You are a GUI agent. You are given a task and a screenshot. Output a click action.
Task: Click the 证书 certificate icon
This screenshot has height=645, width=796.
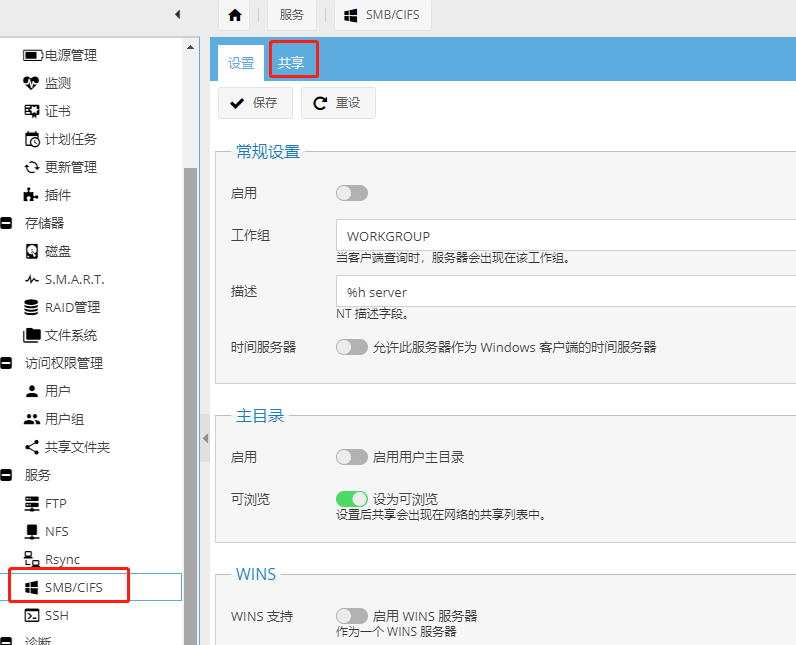[31, 111]
